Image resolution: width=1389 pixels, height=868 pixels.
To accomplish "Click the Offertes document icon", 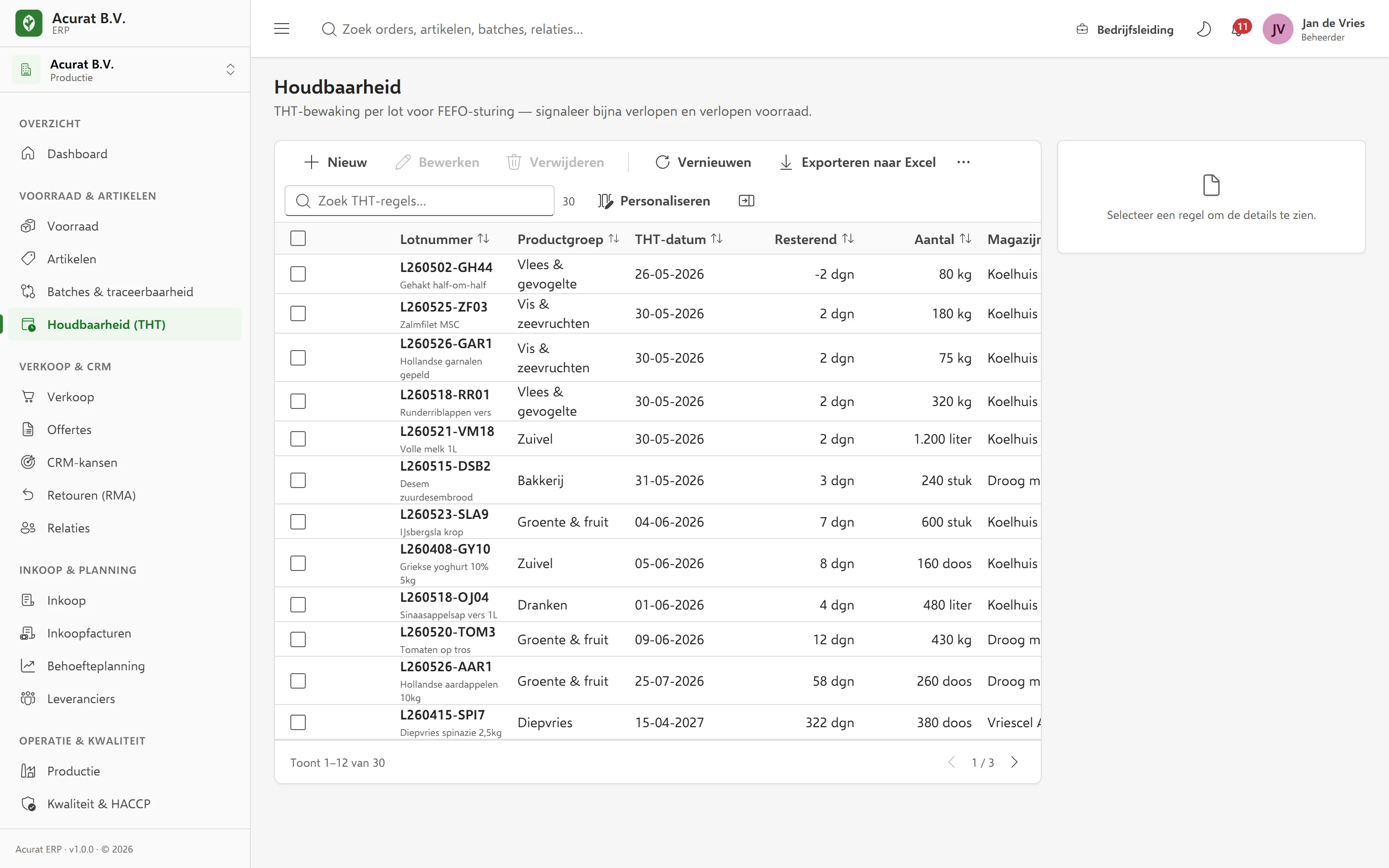I will tap(28, 429).
